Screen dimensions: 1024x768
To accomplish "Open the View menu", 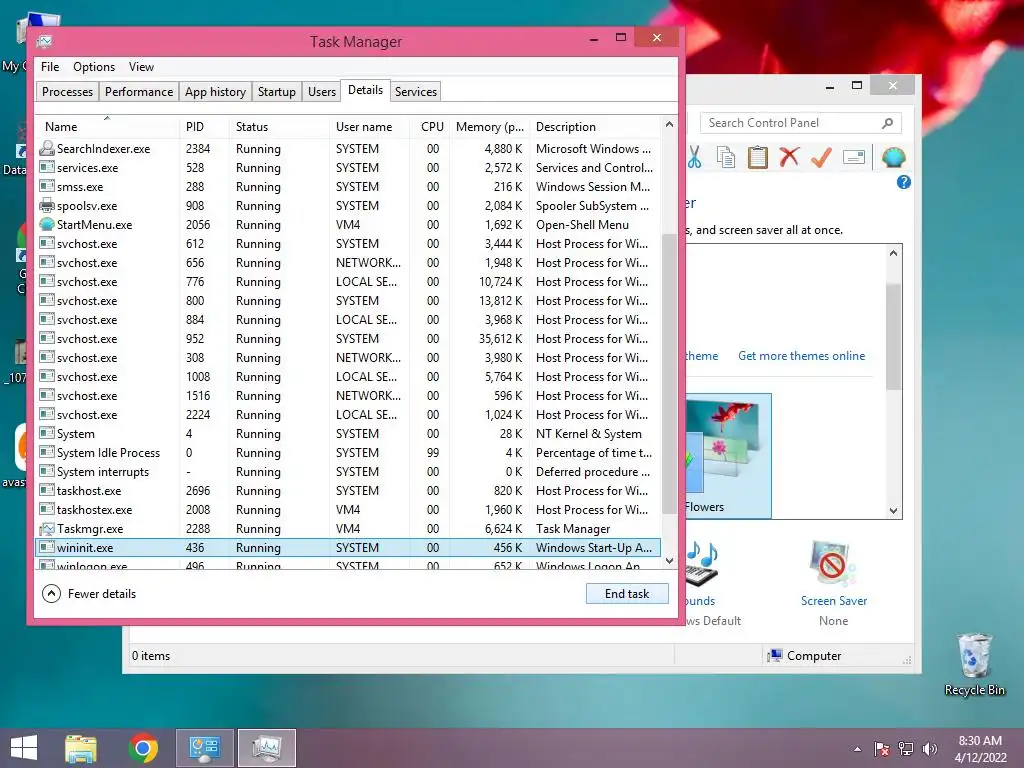I will pyautogui.click(x=141, y=67).
